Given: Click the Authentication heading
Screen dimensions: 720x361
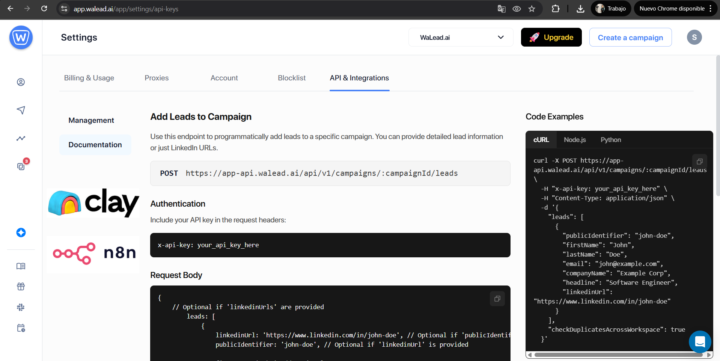Looking at the screenshot, I should point(178,203).
